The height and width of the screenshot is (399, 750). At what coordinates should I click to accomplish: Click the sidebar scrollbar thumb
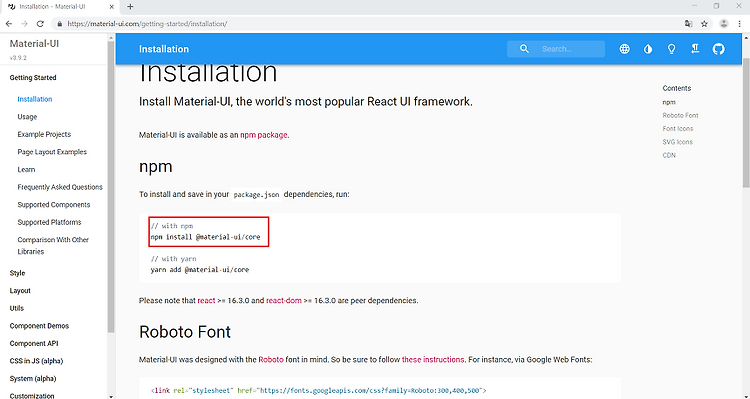coord(111,187)
